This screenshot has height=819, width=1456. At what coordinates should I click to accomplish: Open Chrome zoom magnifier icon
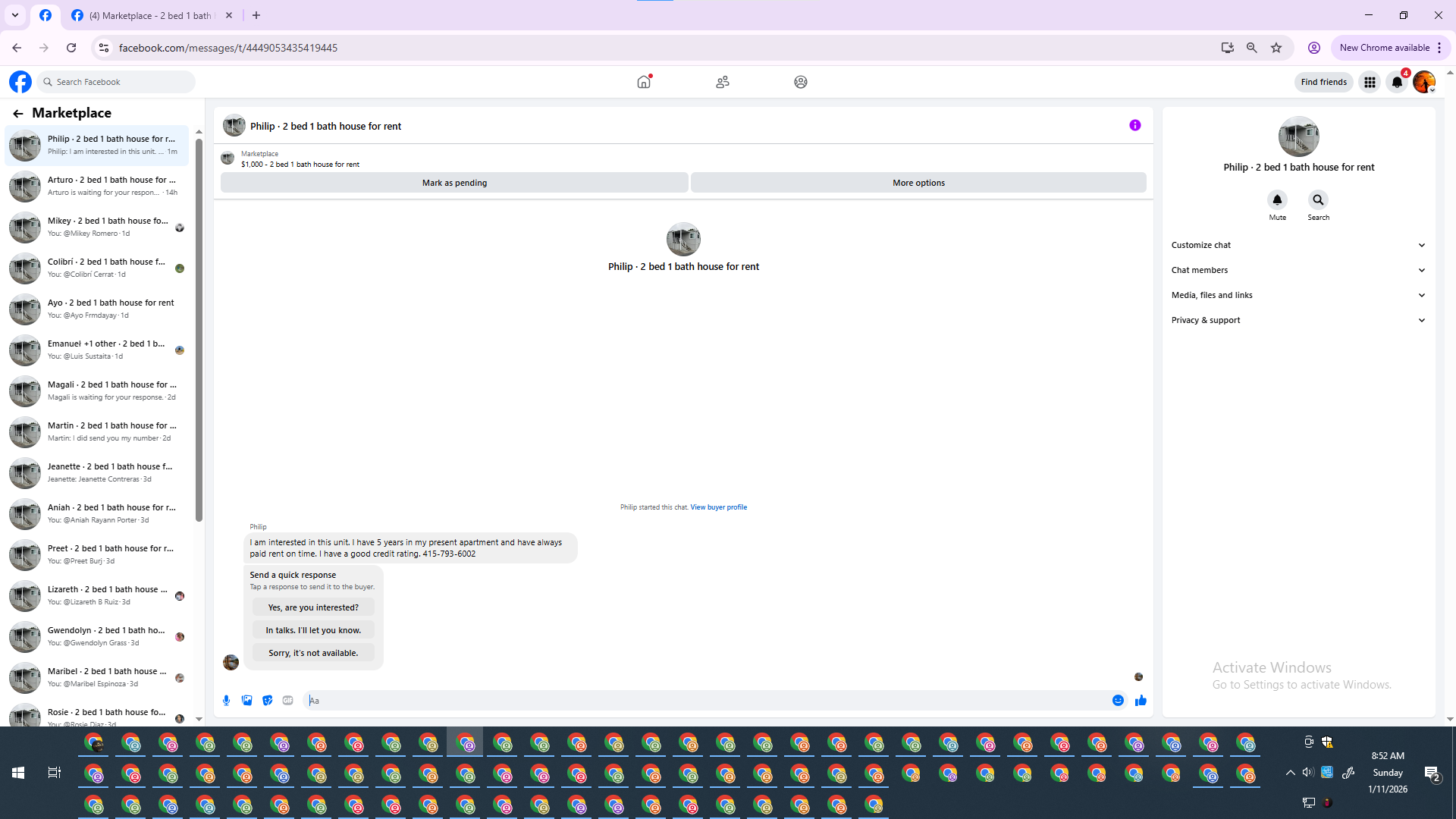(1252, 48)
